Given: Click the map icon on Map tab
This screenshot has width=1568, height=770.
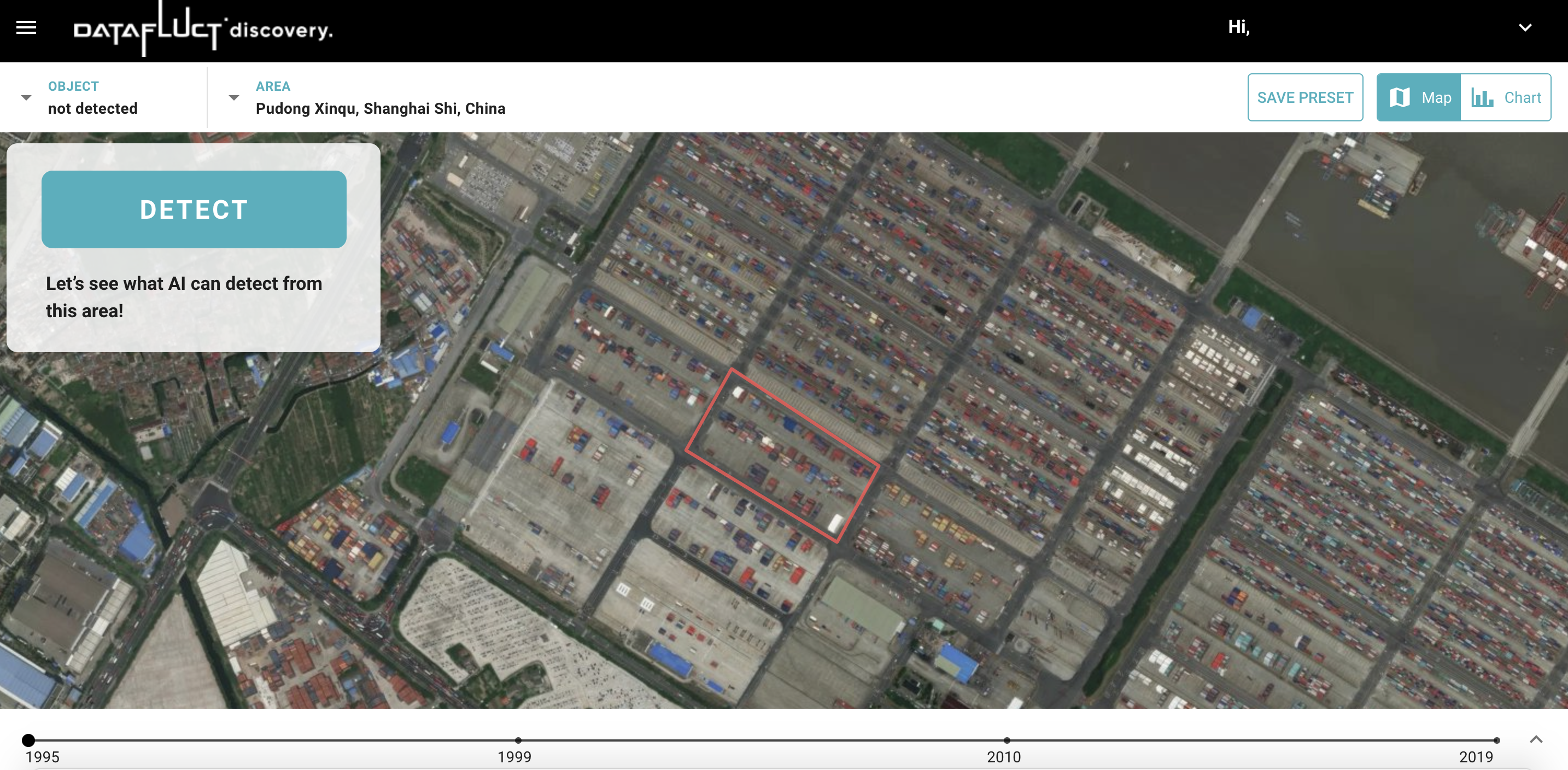Looking at the screenshot, I should click(1400, 97).
